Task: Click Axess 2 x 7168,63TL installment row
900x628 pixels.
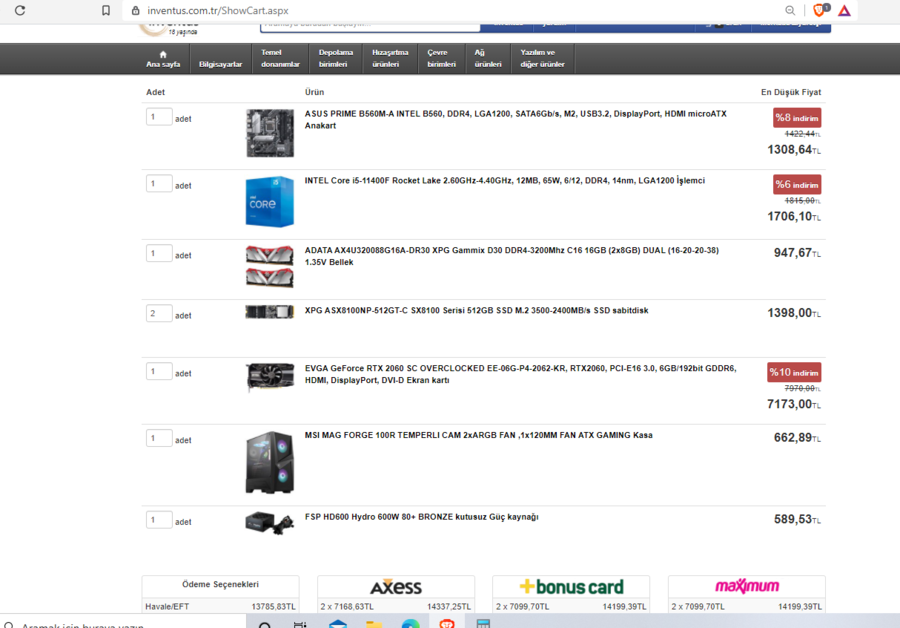Action: point(396,606)
